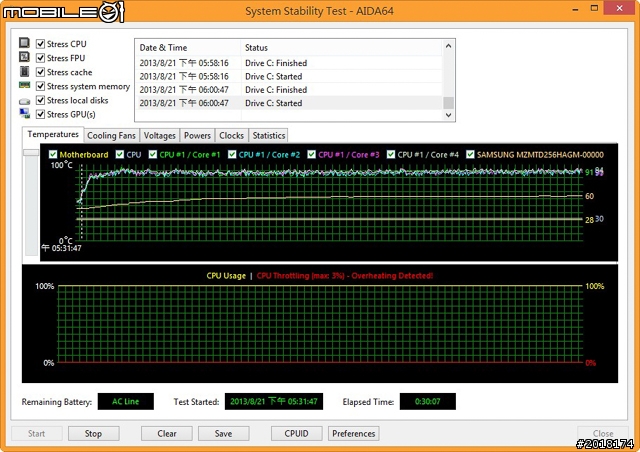The image size is (640, 452).
Task: Maximize the System Stability Test window
Action: coord(595,8)
